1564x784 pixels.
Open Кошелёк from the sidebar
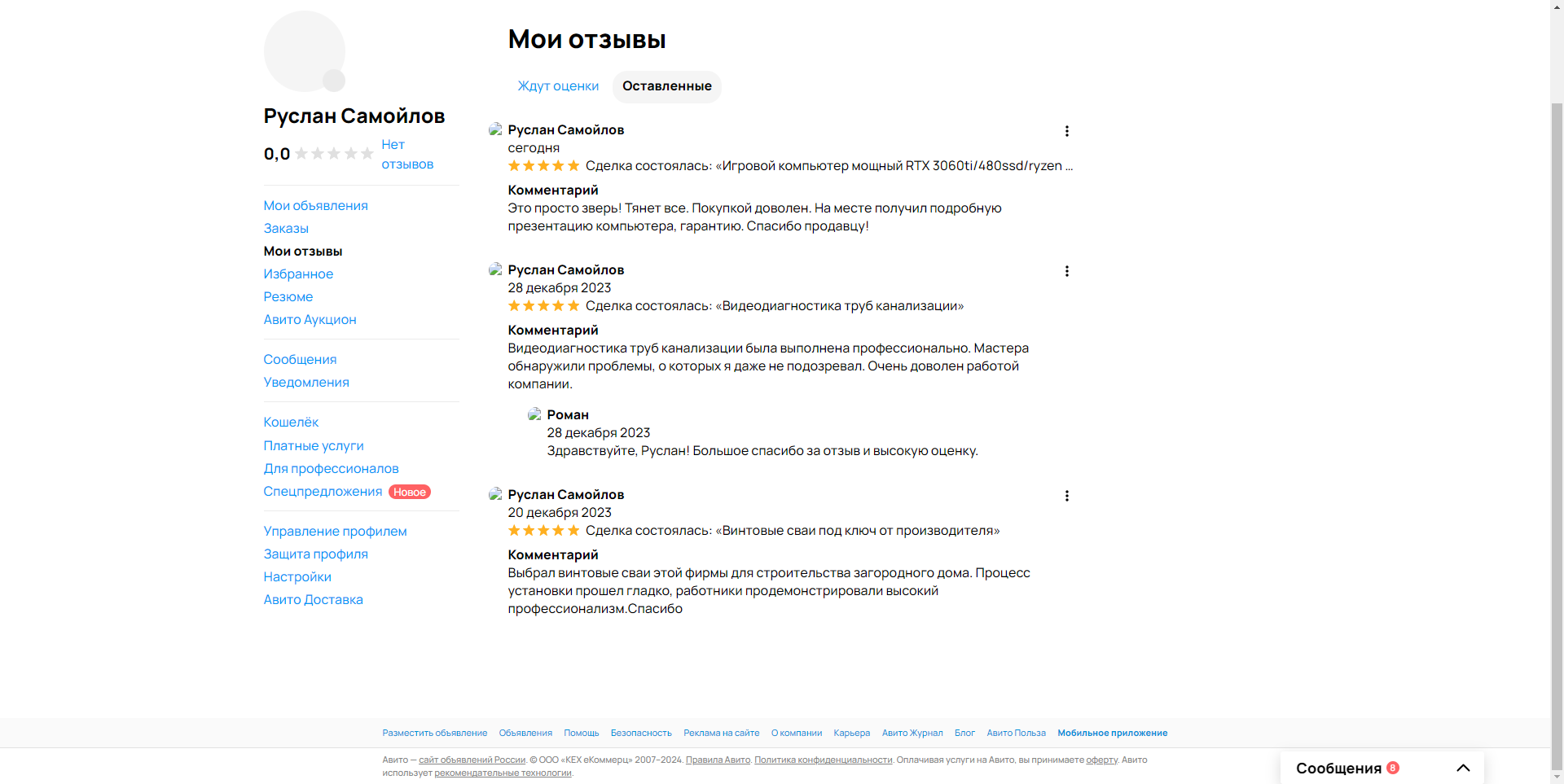(291, 422)
